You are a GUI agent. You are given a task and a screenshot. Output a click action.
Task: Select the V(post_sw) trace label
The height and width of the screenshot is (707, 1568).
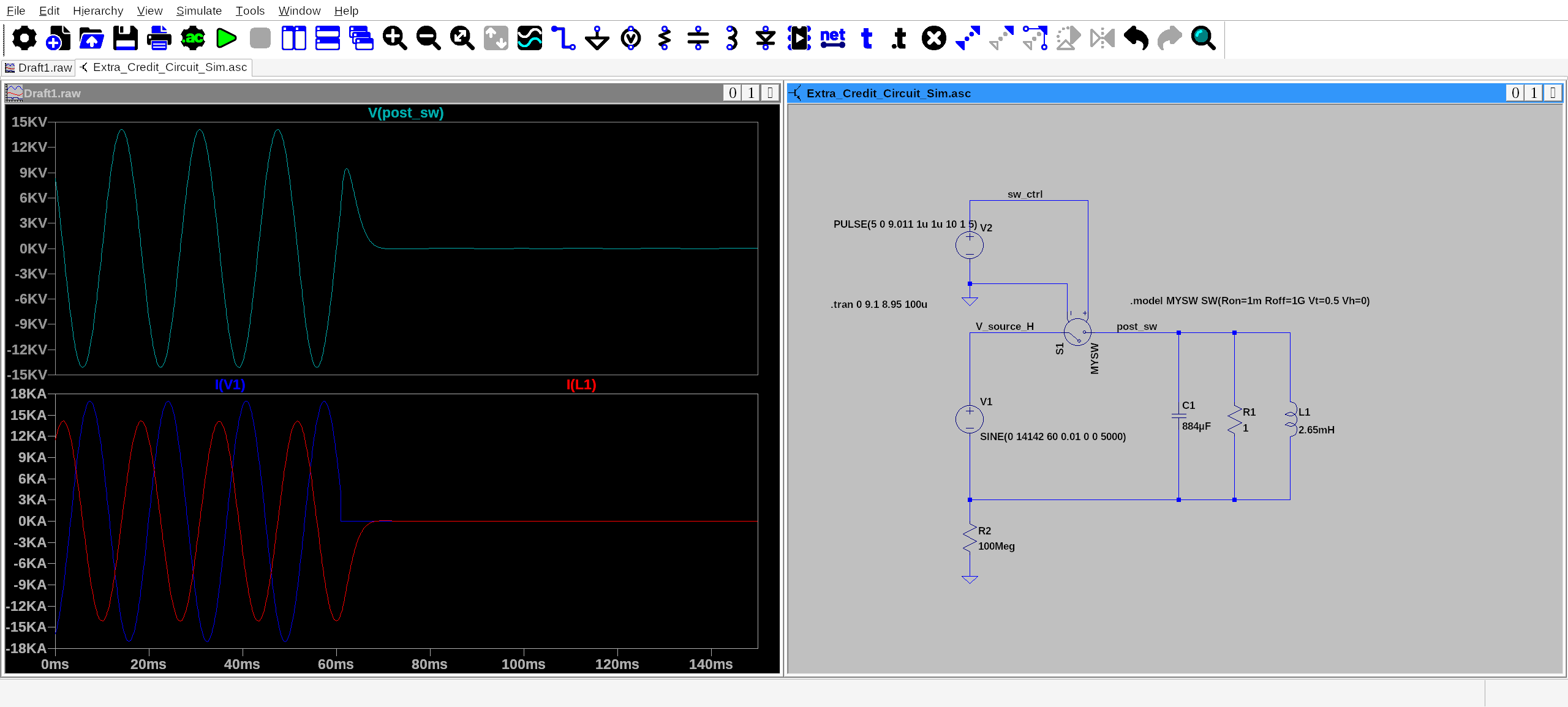[405, 113]
